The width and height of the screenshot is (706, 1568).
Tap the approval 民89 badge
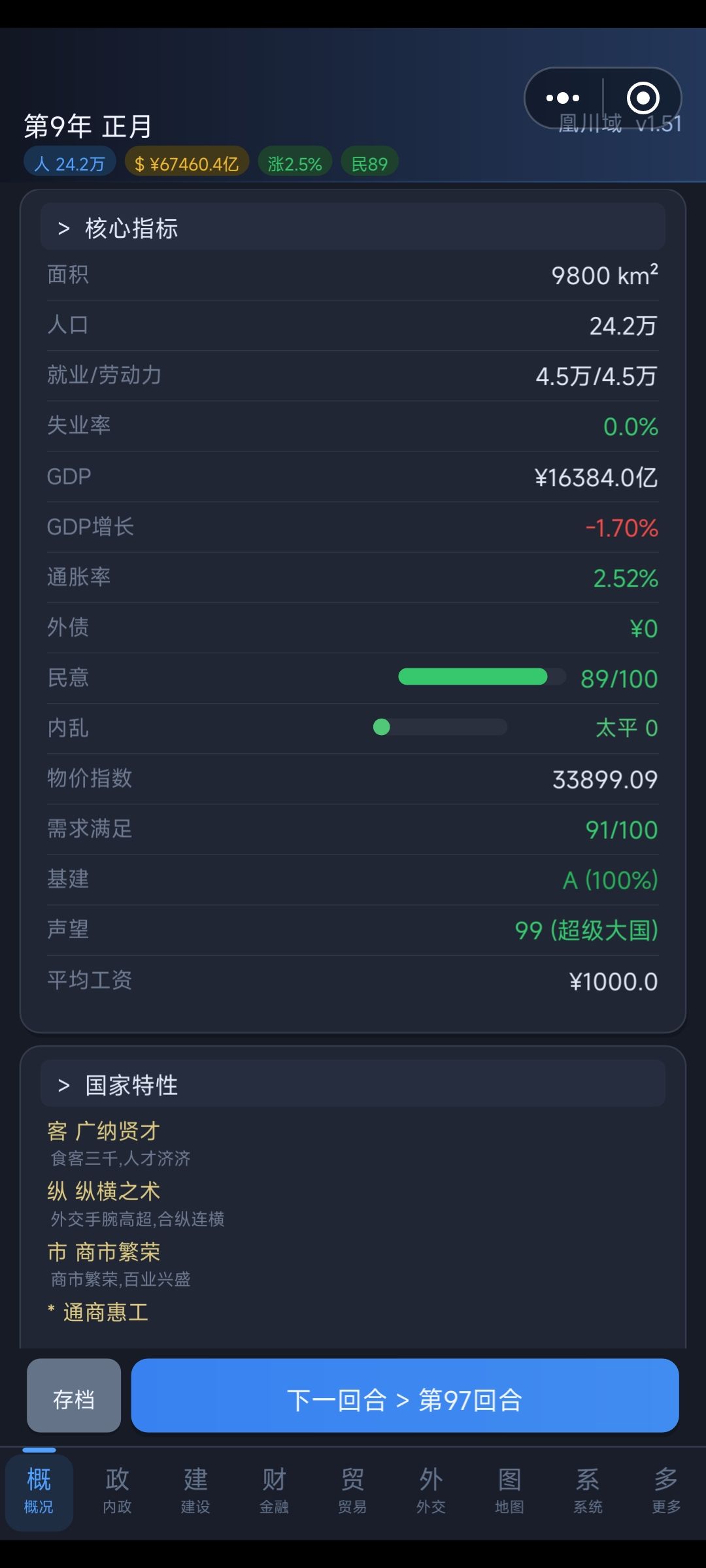(369, 163)
